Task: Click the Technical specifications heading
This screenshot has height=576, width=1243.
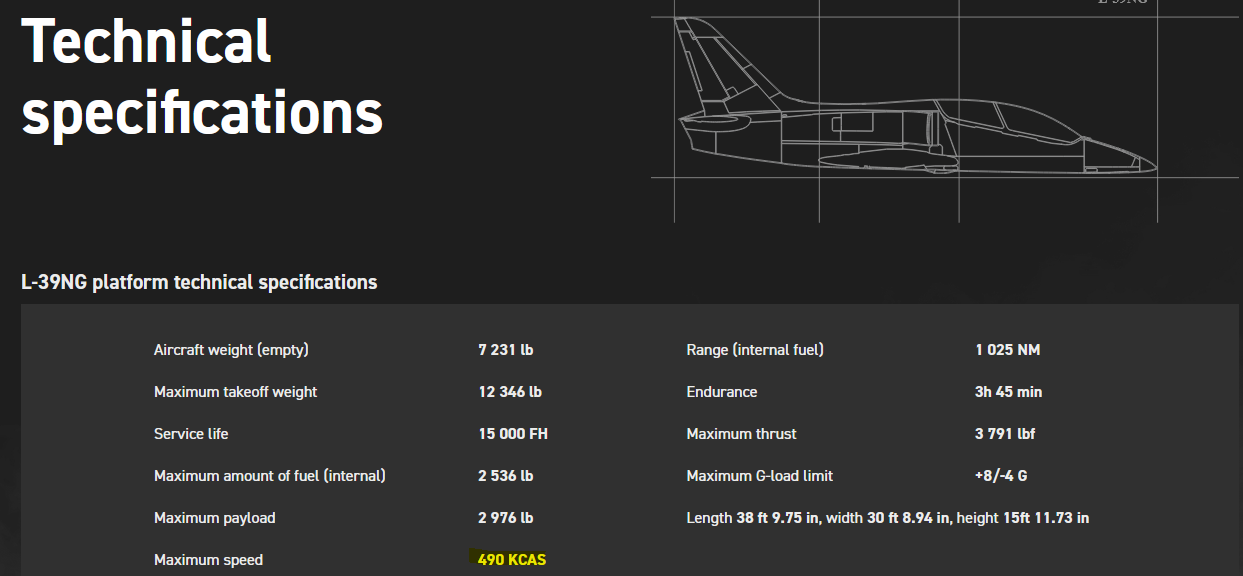Action: tap(202, 78)
